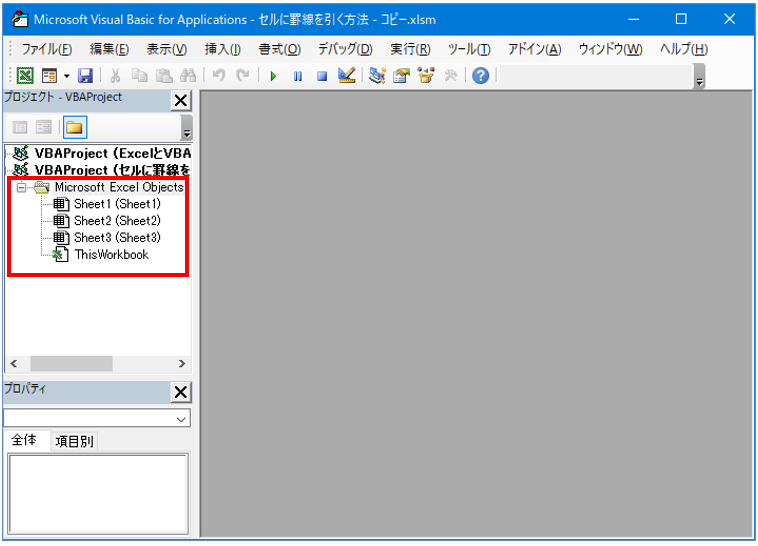Switch to Microsoft Excel view icon
Screen dimensions: 758x546
[25, 75]
